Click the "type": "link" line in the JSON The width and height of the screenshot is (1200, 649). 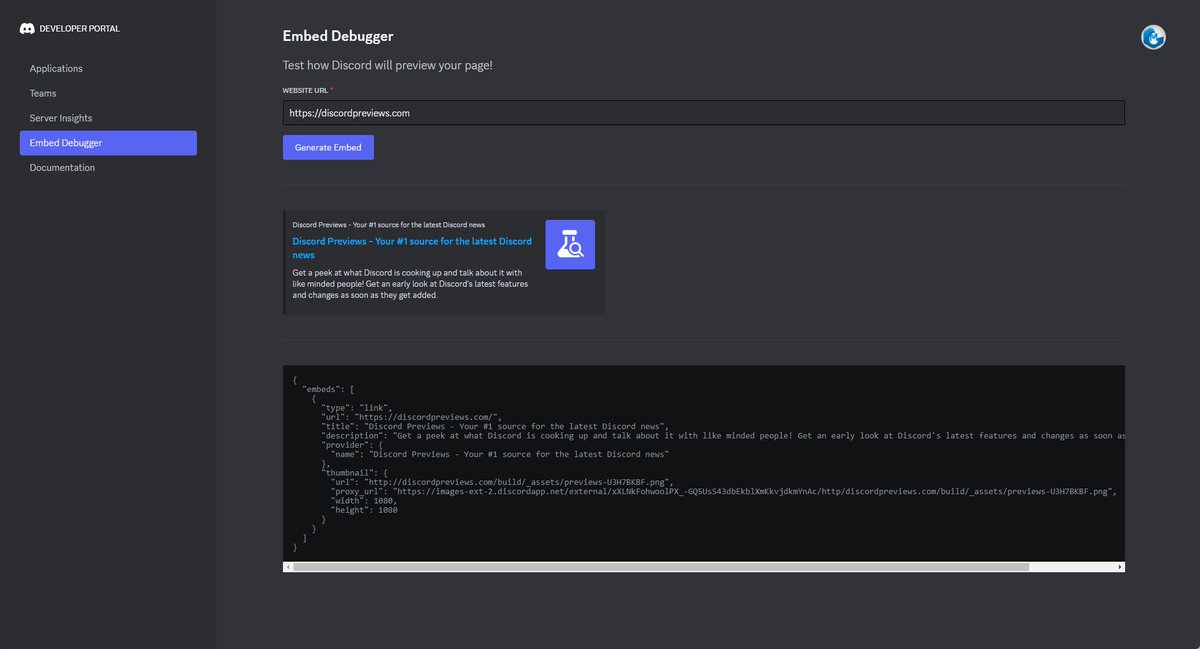(357, 408)
